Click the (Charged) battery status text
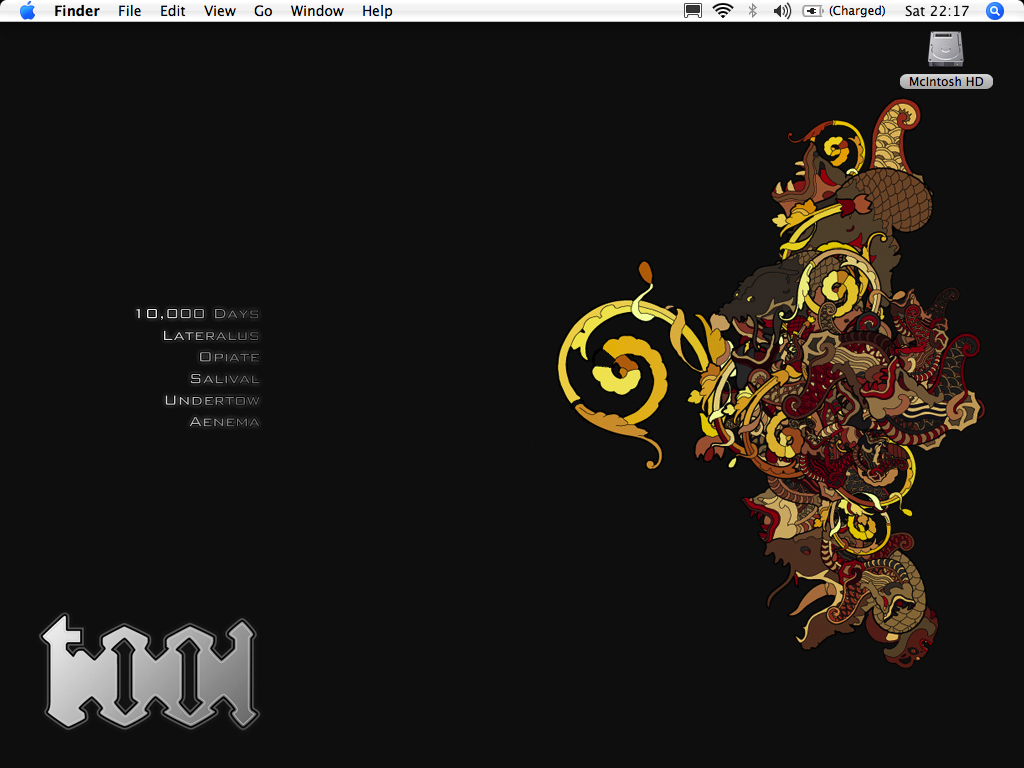The width and height of the screenshot is (1024, 768). (857, 11)
